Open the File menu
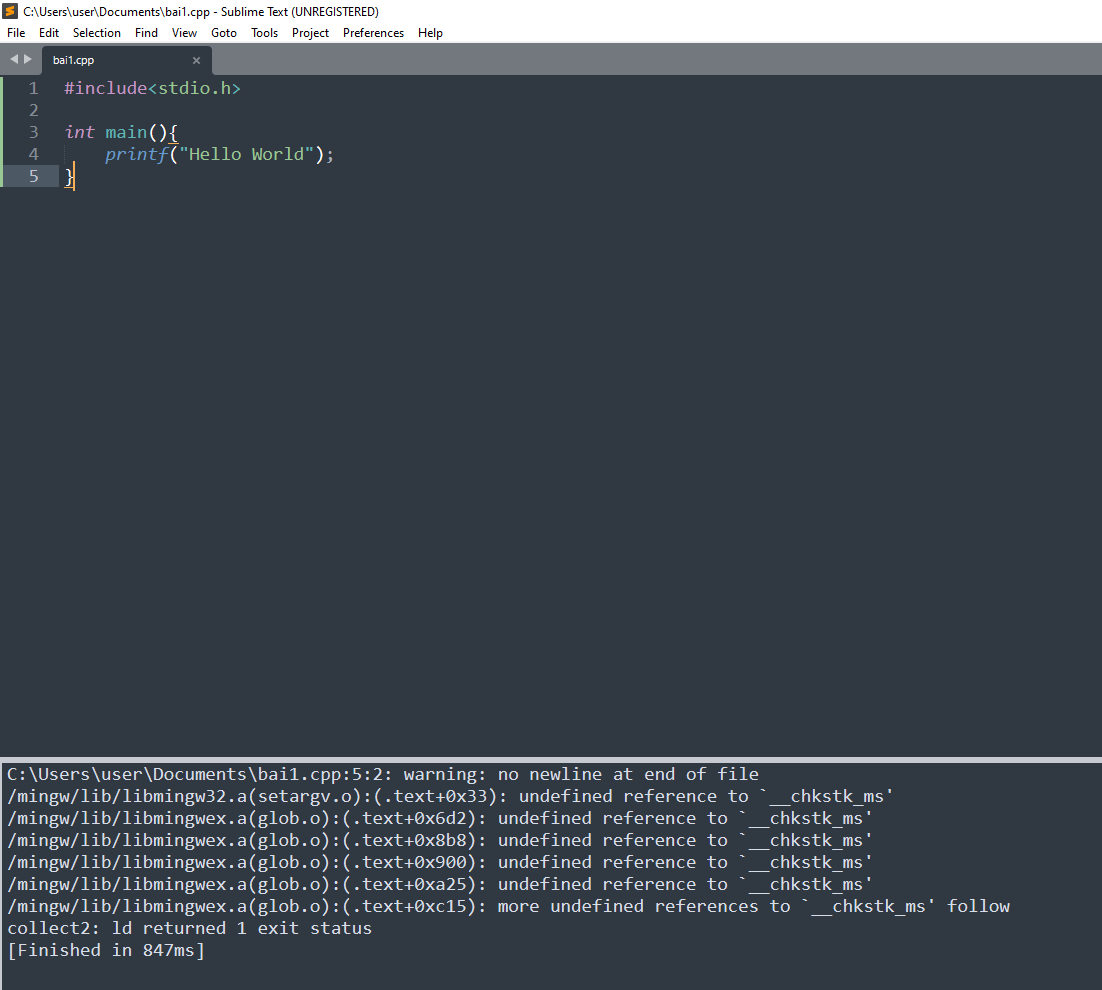 [x=16, y=33]
